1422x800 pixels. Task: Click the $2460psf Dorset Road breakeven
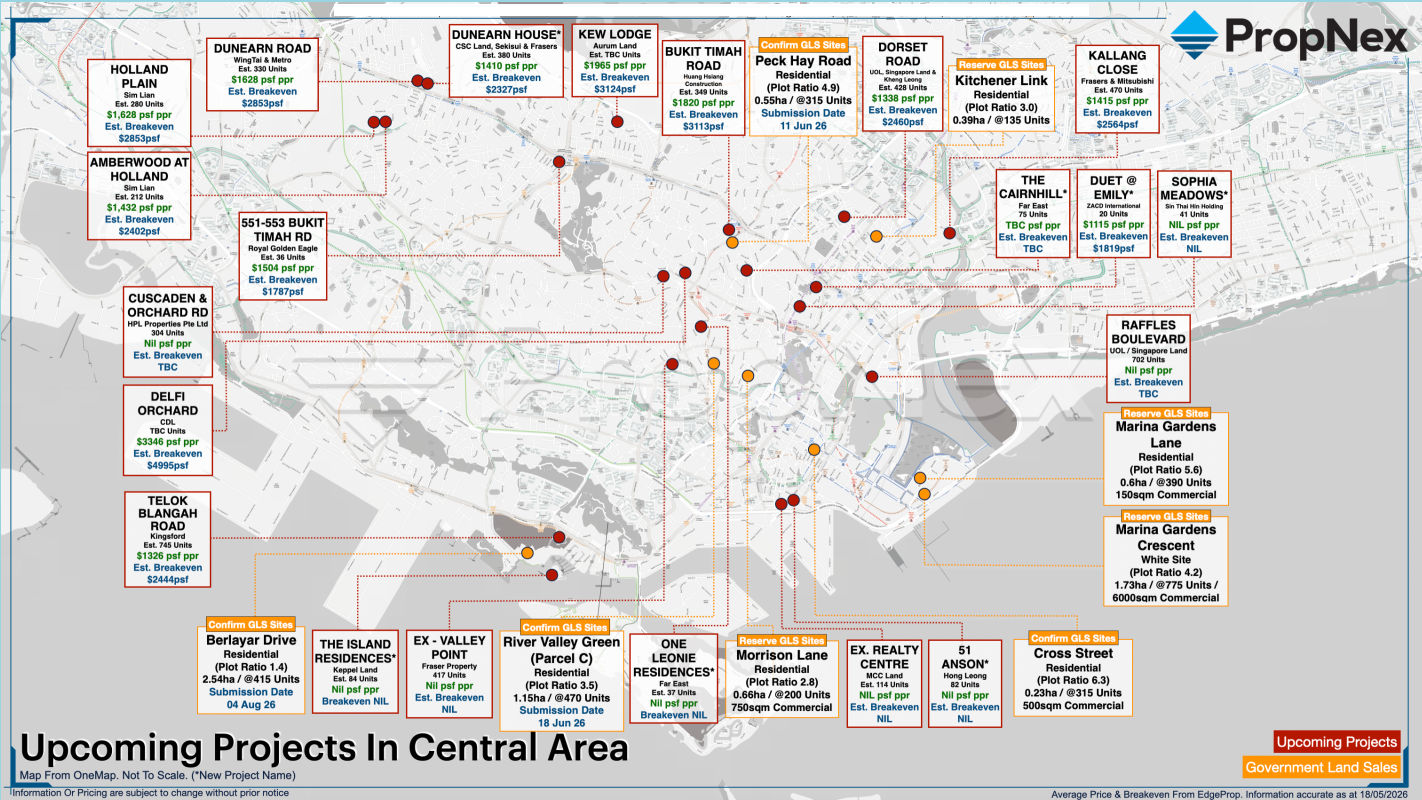click(902, 122)
